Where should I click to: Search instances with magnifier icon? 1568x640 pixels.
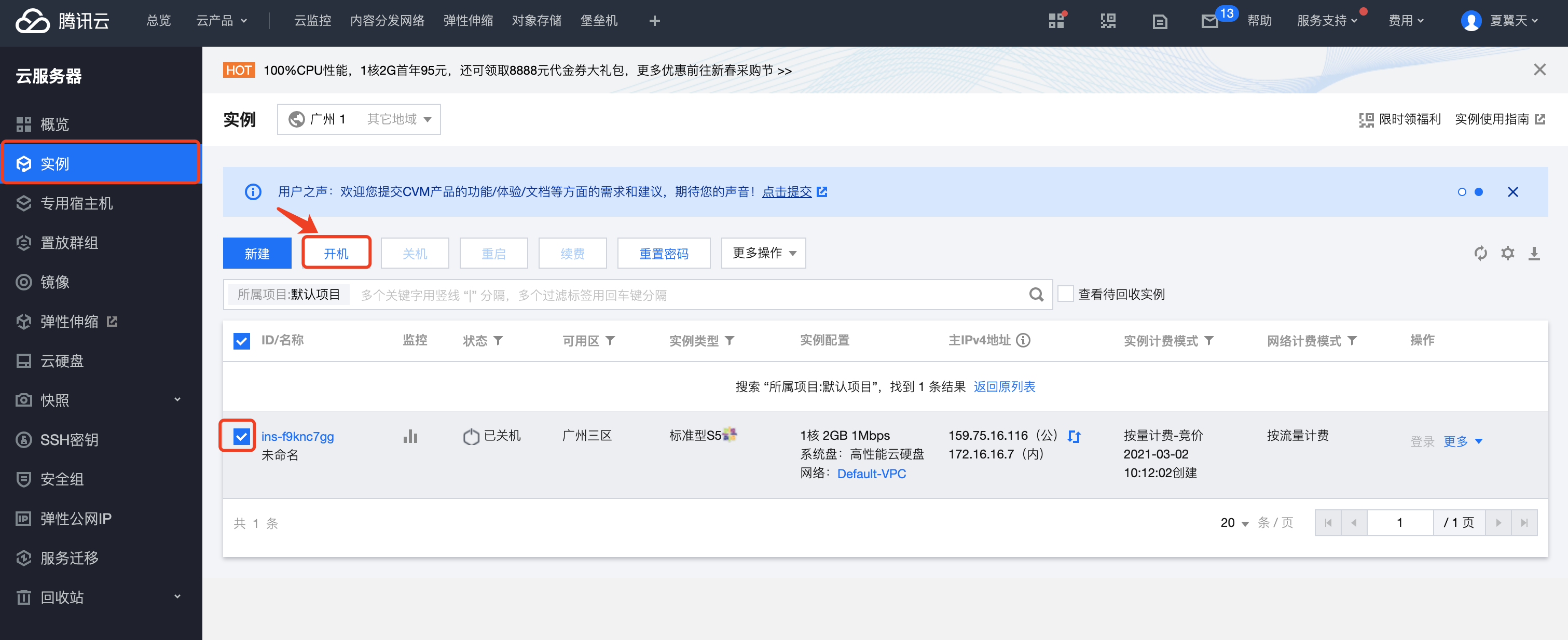(x=1036, y=295)
